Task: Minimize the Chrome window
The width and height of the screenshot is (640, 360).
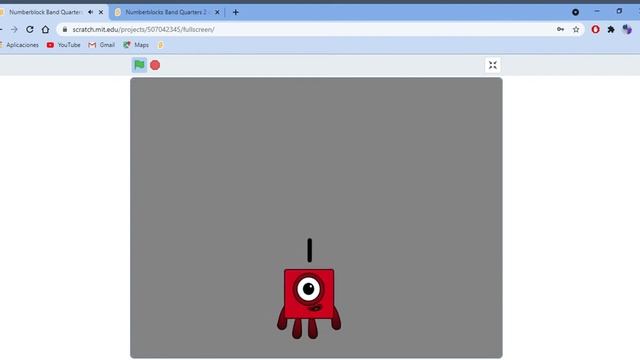Action: click(x=597, y=11)
